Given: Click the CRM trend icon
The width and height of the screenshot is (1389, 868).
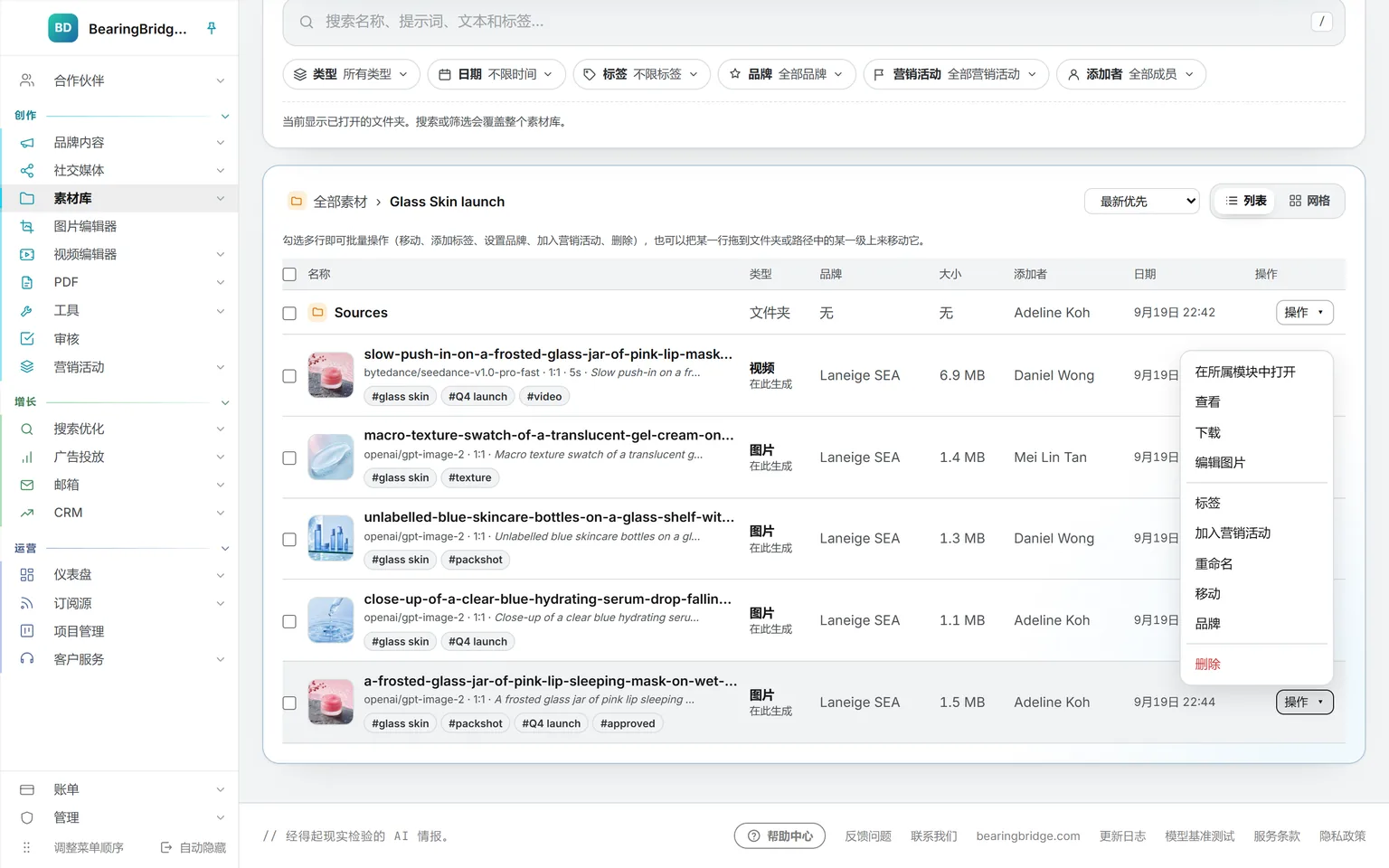Looking at the screenshot, I should tap(27, 513).
